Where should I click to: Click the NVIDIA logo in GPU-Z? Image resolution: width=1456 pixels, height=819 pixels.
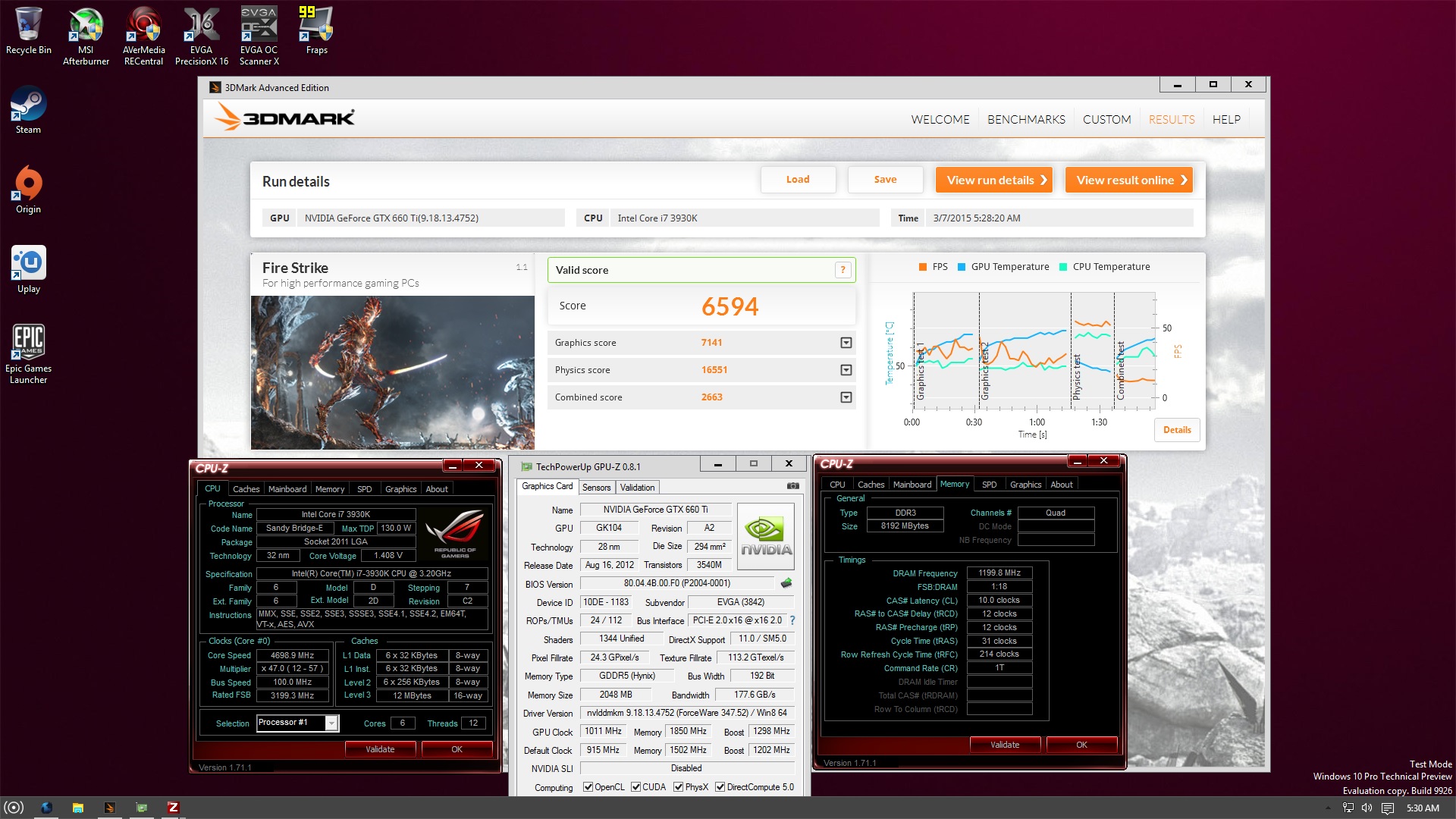click(766, 536)
